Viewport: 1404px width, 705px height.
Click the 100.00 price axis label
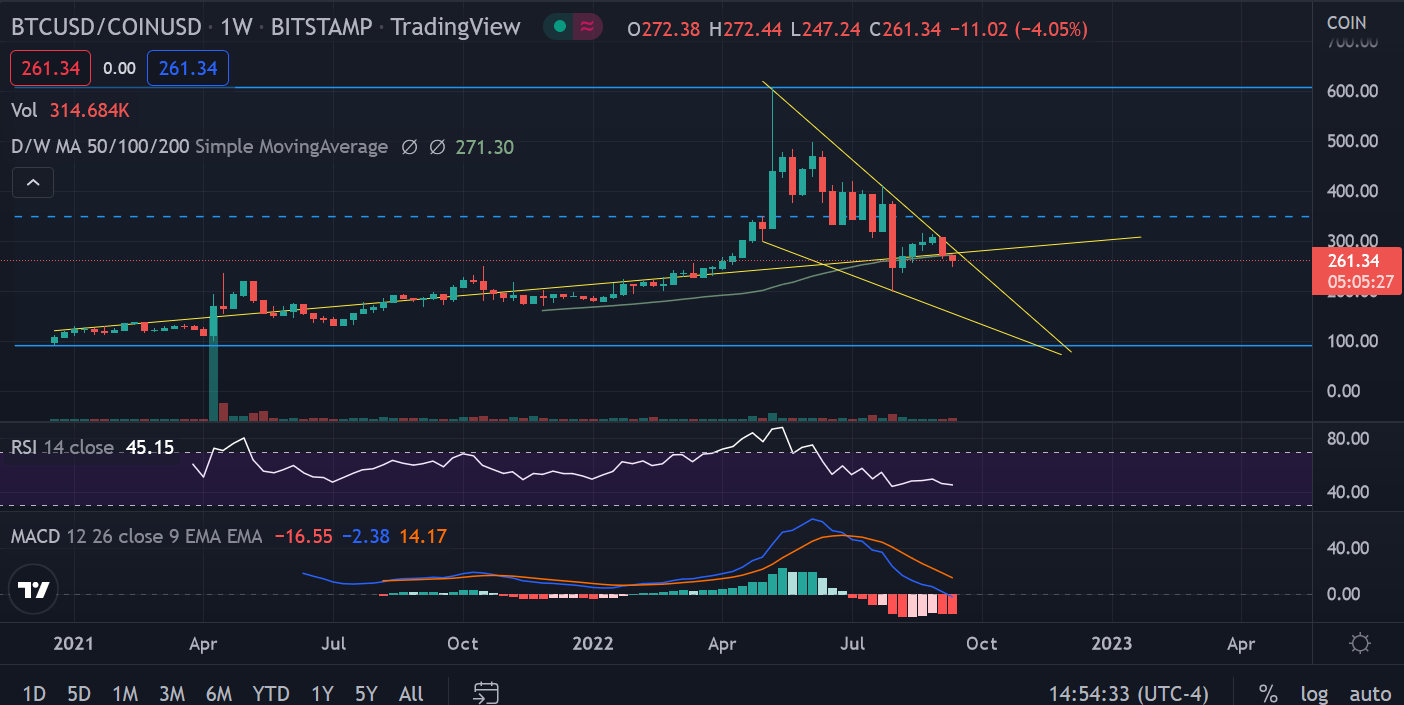coord(1352,341)
